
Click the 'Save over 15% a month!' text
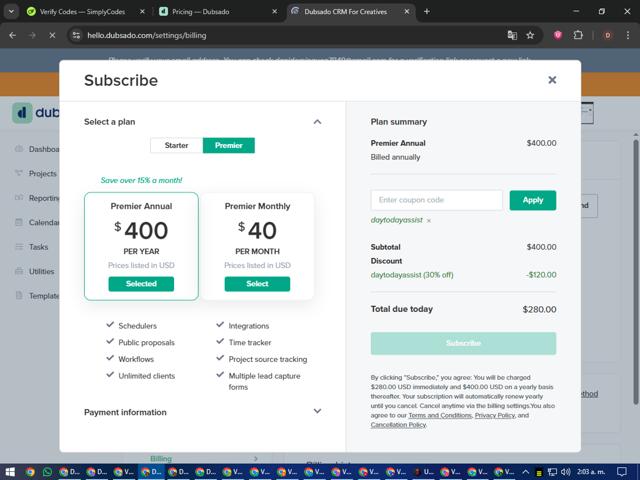141,180
